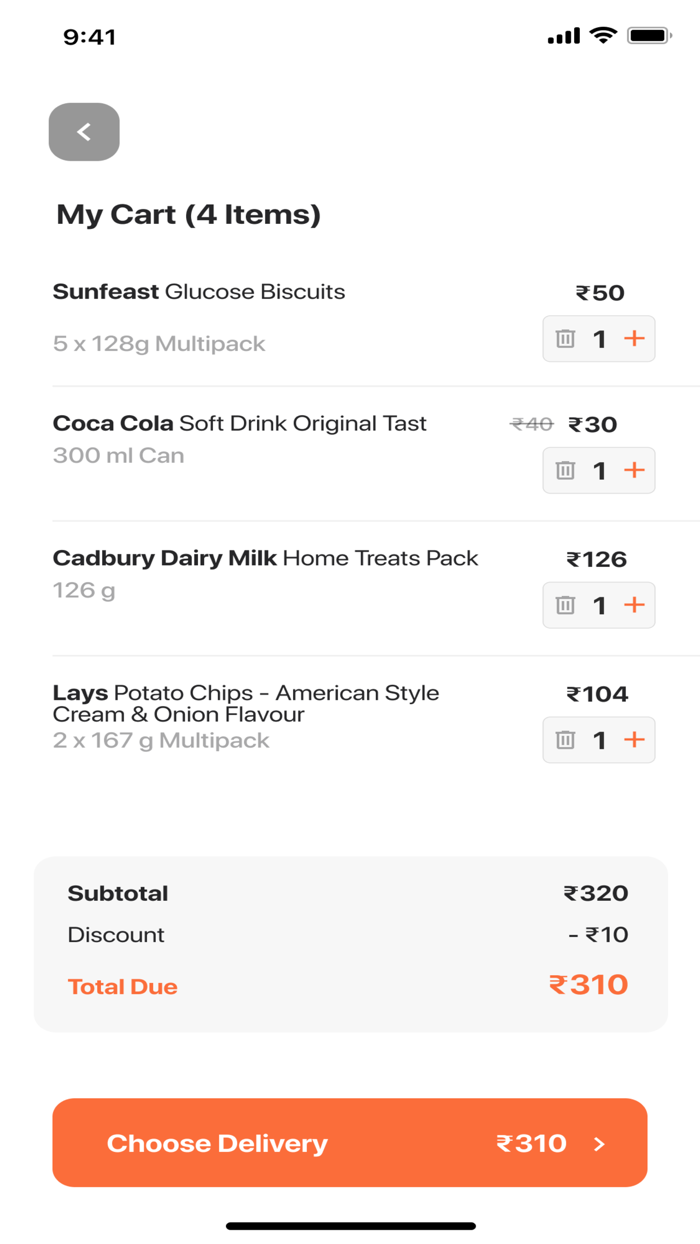Tap the chevron on Choose Delivery
The image size is (700, 1244).
[600, 1144]
